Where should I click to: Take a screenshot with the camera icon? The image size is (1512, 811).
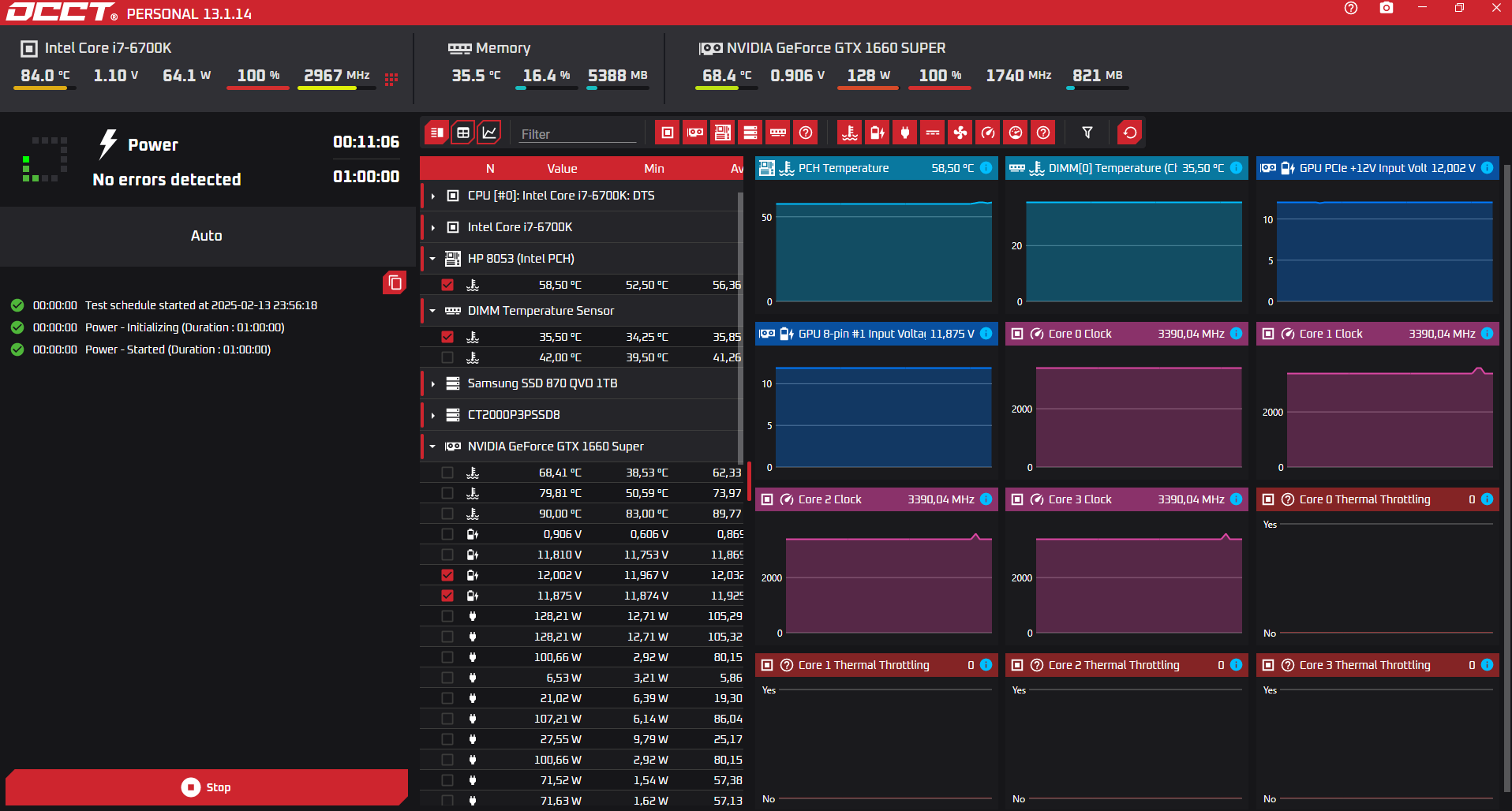pyautogui.click(x=1387, y=8)
